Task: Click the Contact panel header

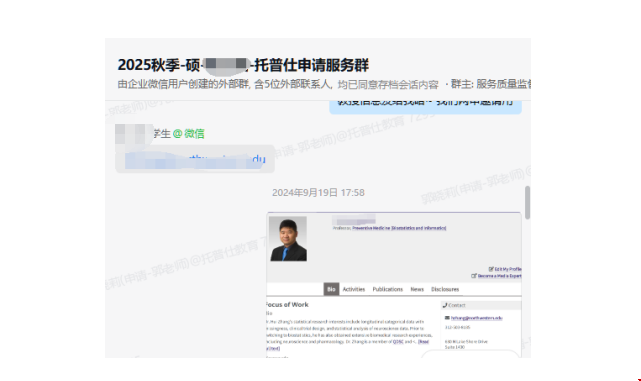Action: click(481, 305)
